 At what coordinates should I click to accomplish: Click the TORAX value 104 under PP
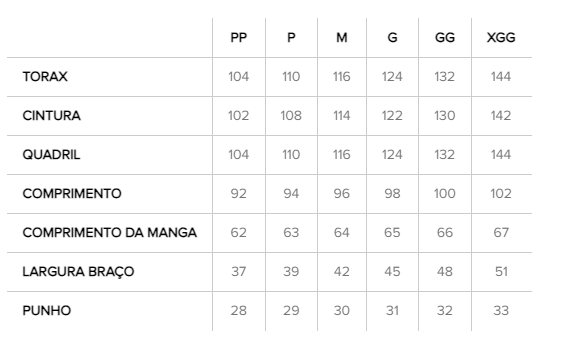click(239, 77)
